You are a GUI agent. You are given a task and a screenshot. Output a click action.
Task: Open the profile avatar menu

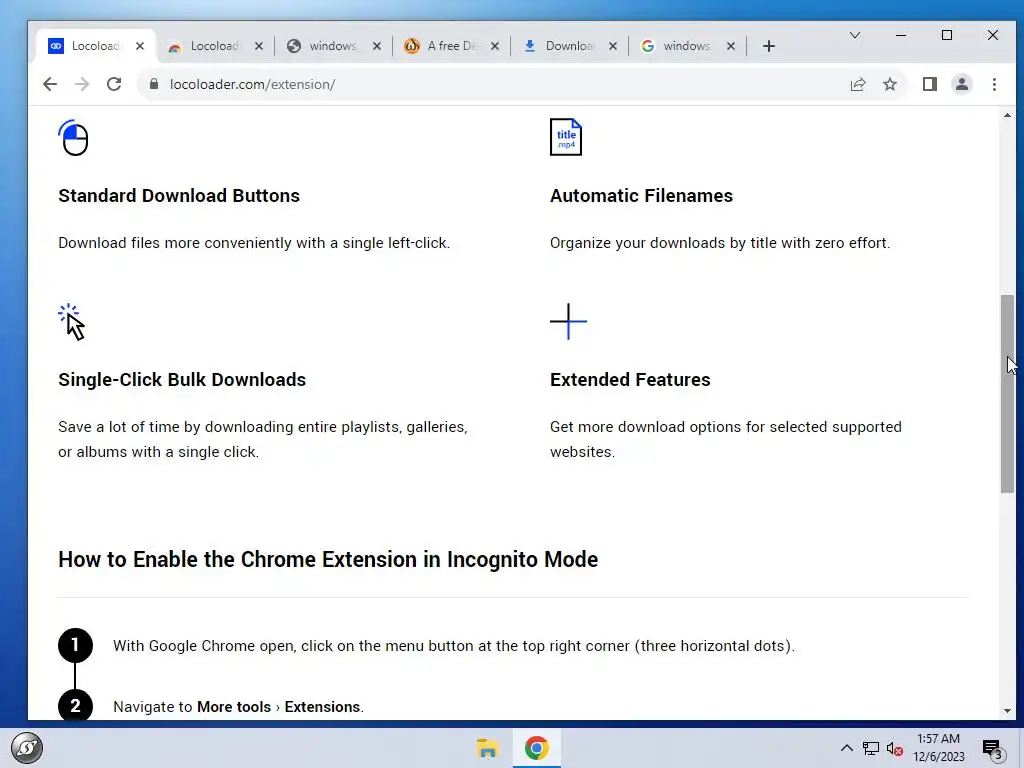pyautogui.click(x=961, y=84)
